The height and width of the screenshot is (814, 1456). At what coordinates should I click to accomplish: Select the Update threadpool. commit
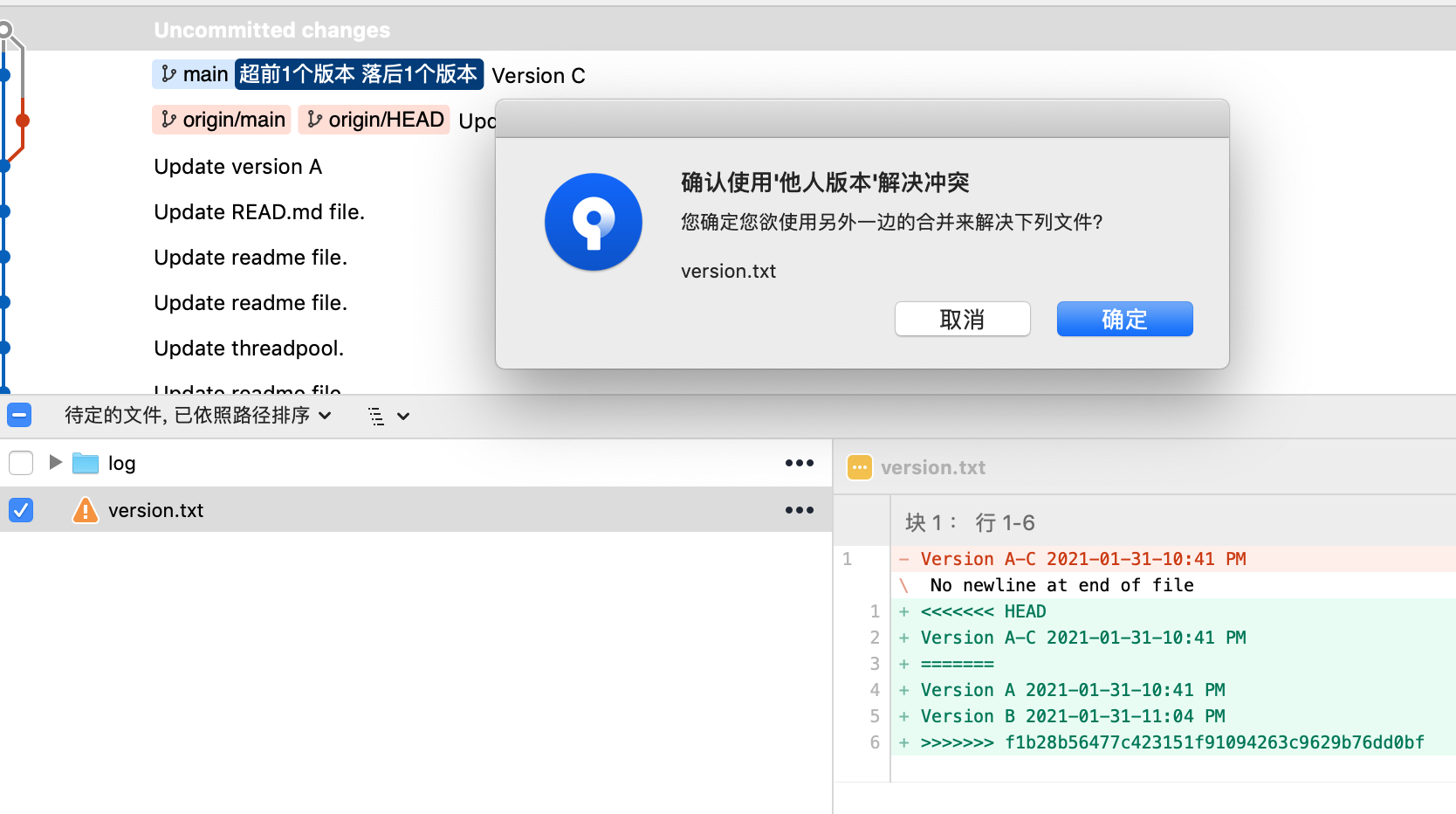(x=249, y=348)
